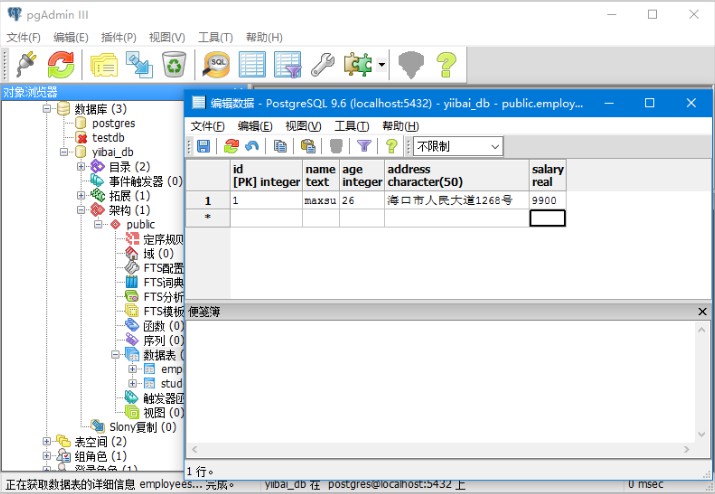
Task: Select 域 (0) in object browser
Action: 158,254
